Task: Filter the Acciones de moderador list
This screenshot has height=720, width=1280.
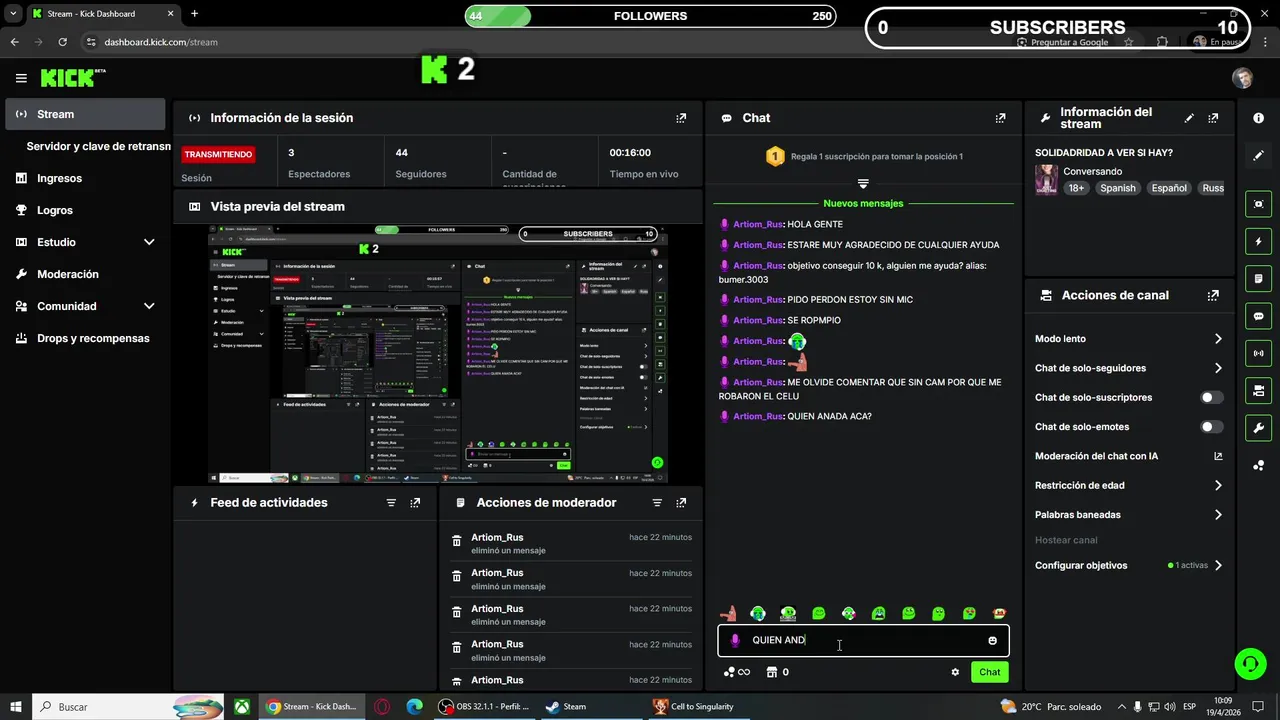Action: [x=657, y=503]
